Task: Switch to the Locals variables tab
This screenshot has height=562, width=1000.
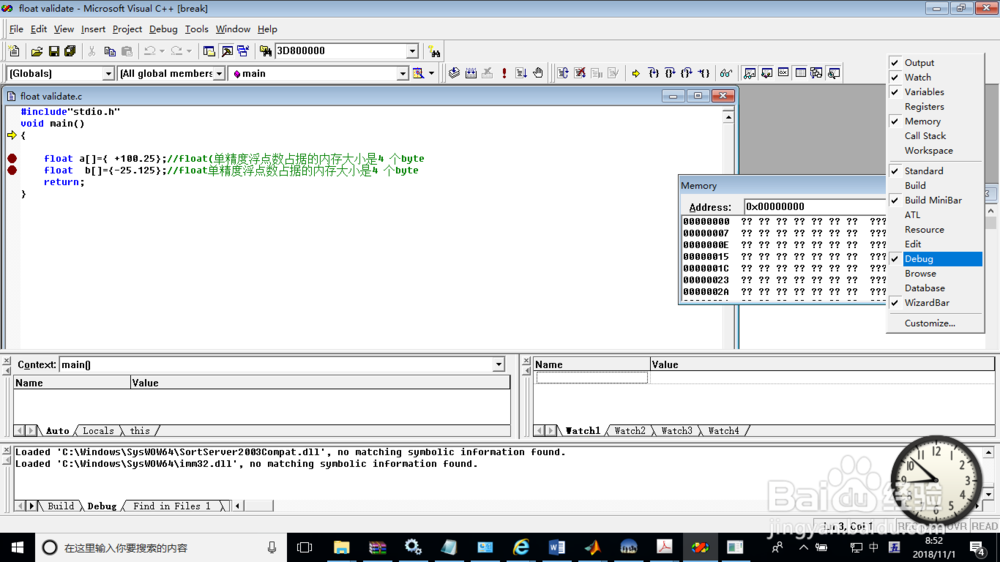Action: [98, 431]
